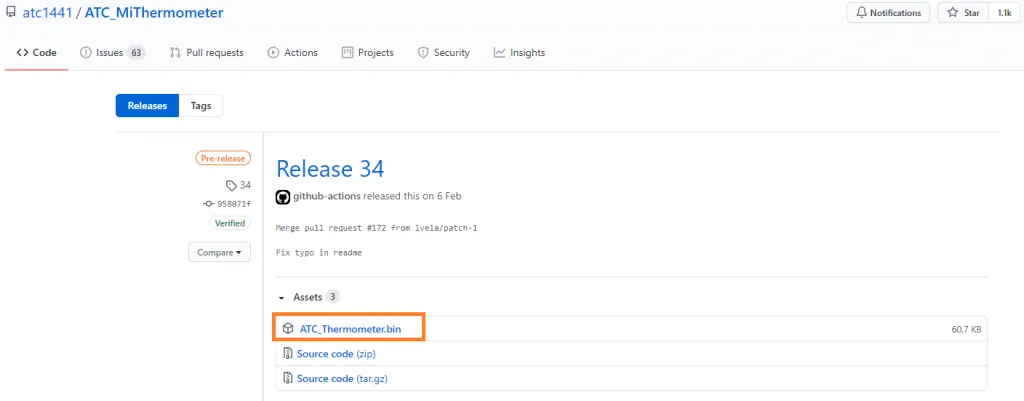The width and height of the screenshot is (1024, 401).
Task: Open the Notifications button
Action: (x=888, y=12)
